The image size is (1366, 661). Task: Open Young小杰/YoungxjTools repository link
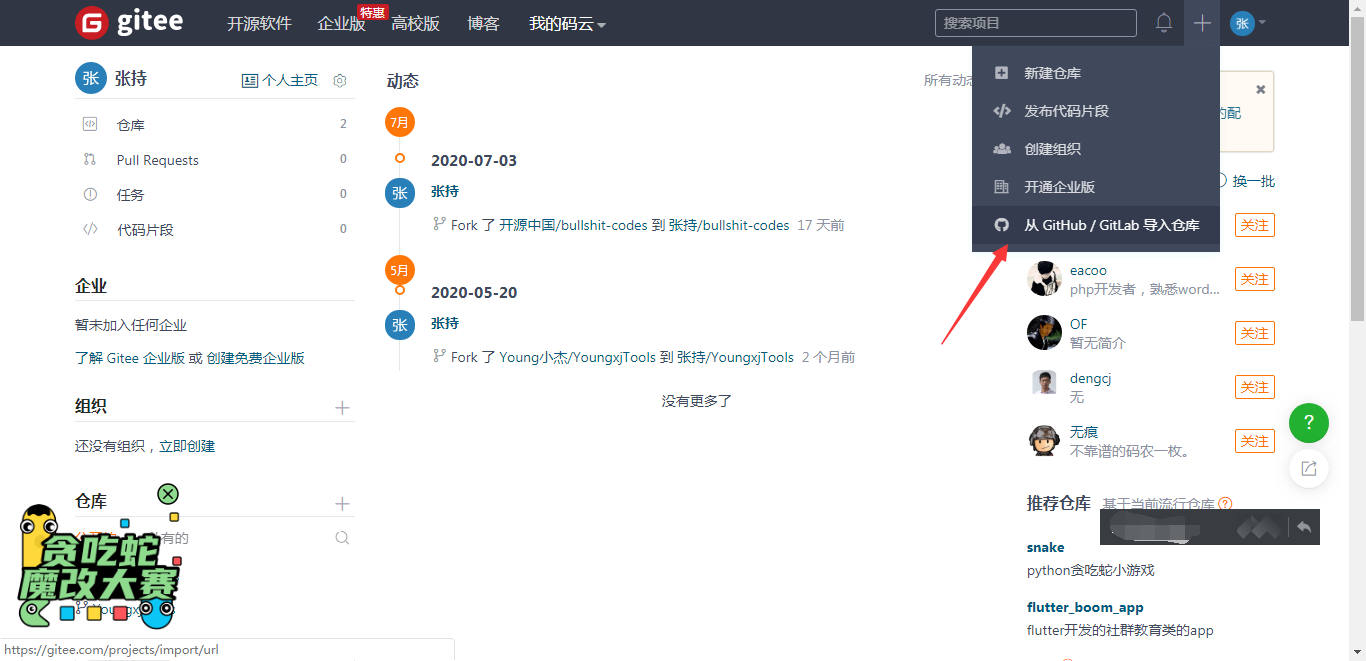pyautogui.click(x=578, y=357)
